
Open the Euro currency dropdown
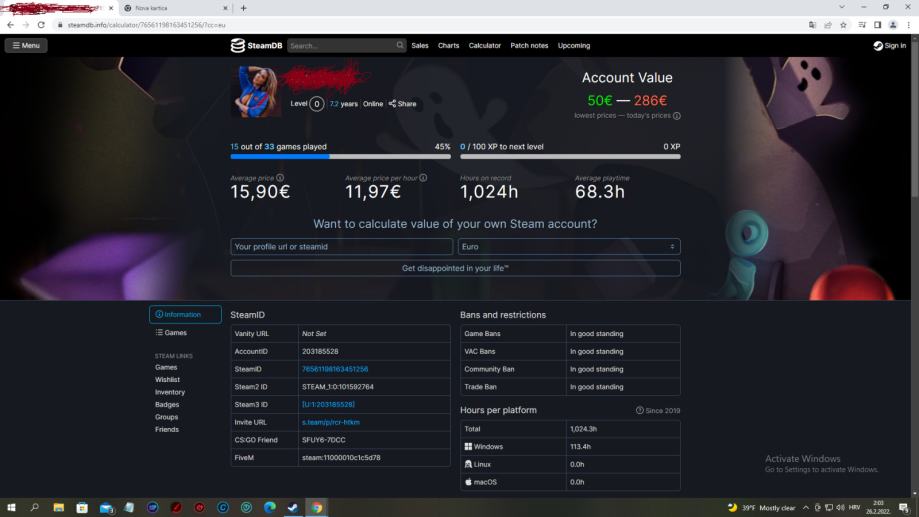point(569,247)
